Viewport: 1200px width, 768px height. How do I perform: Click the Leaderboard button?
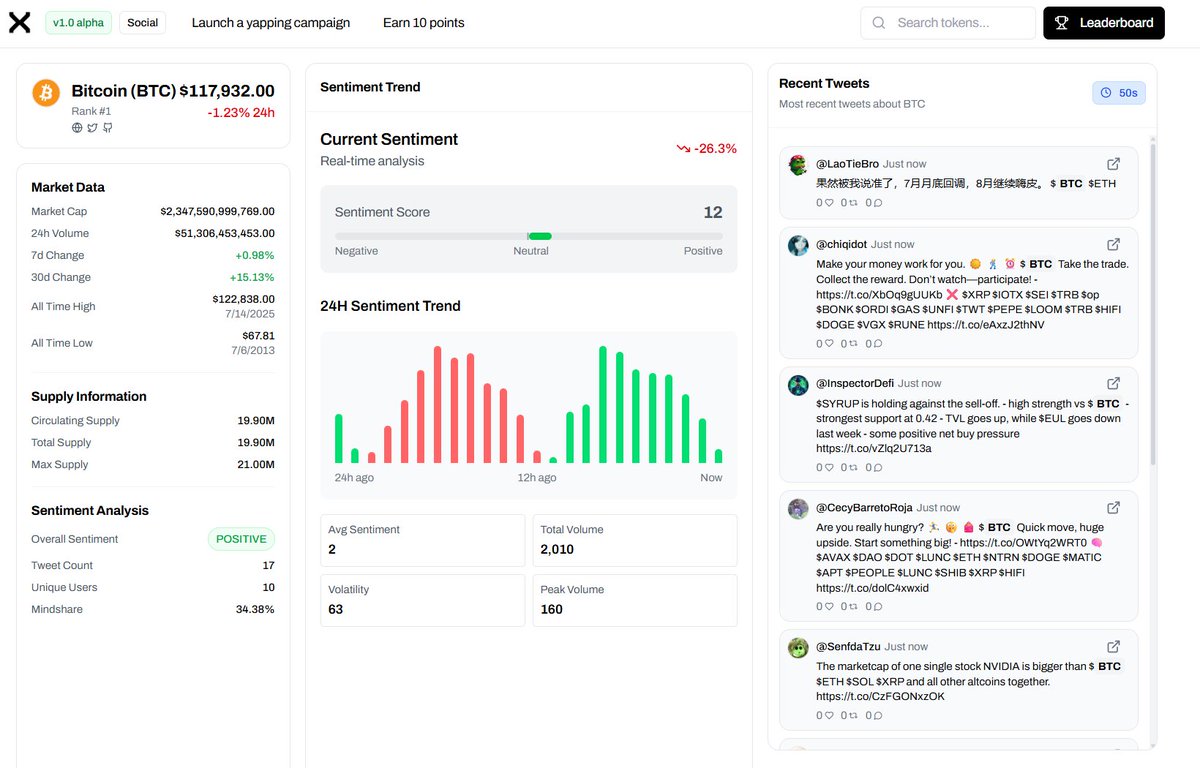click(x=1104, y=23)
